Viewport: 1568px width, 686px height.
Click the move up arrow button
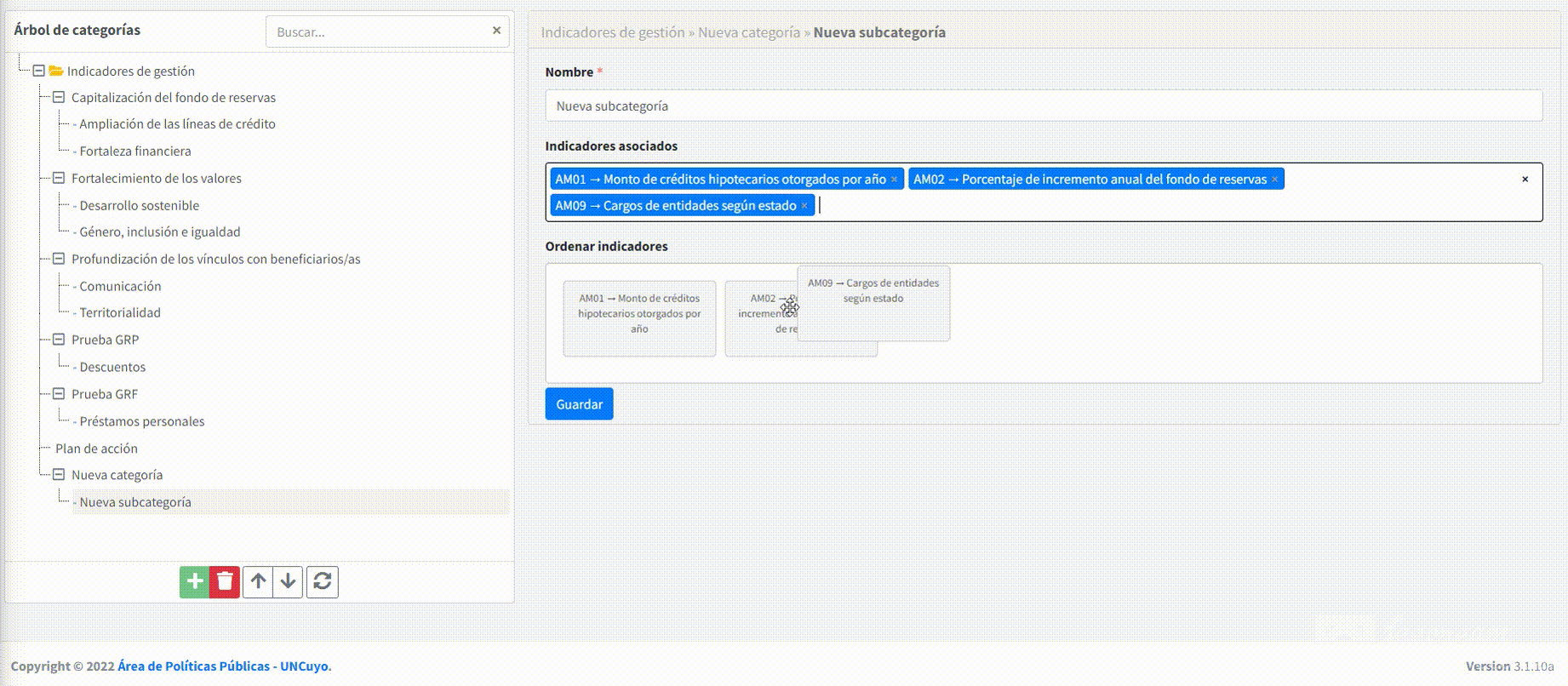[x=258, y=582]
